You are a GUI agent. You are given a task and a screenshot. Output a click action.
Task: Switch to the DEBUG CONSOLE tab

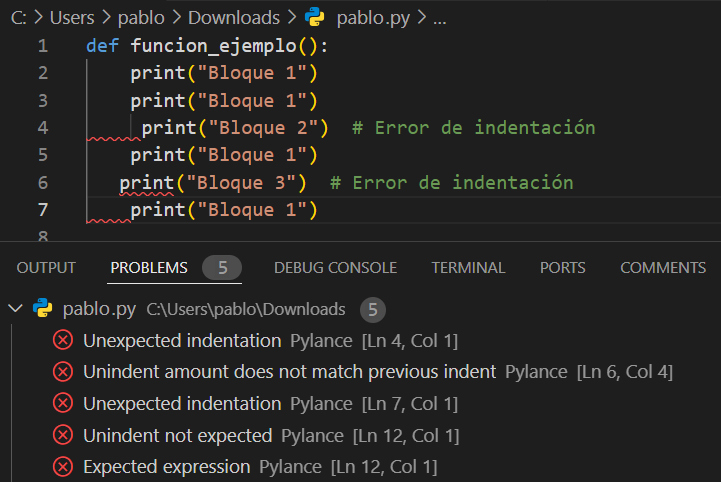[x=335, y=268]
